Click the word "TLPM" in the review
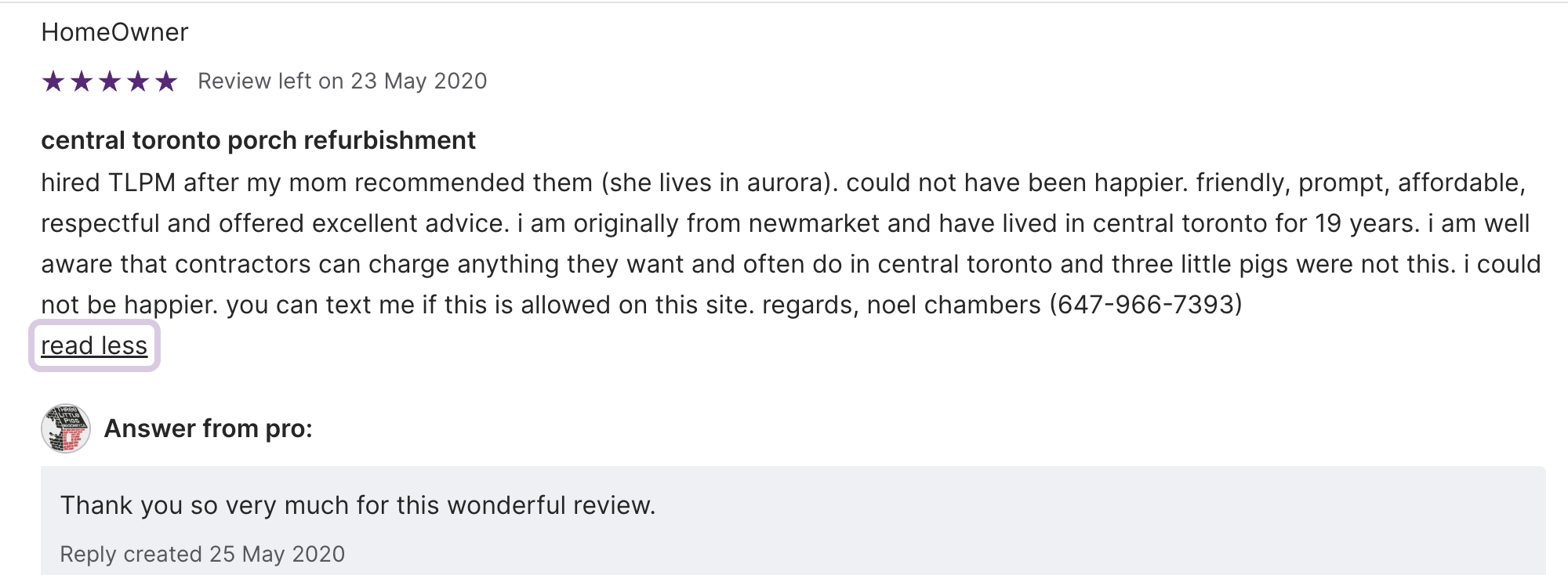This screenshot has width=1568, height=575. pyautogui.click(x=141, y=183)
